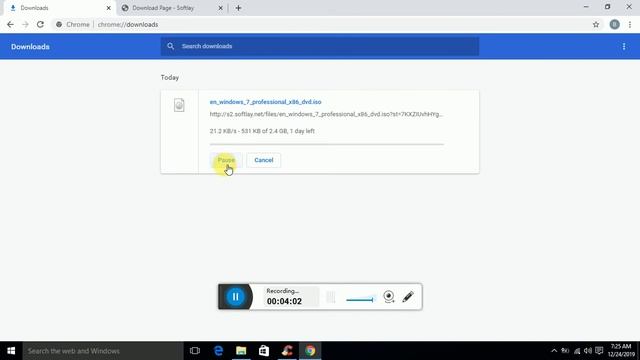Image resolution: width=640 pixels, height=360 pixels.
Task: Open the volume tray icon
Action: [x=588, y=351]
